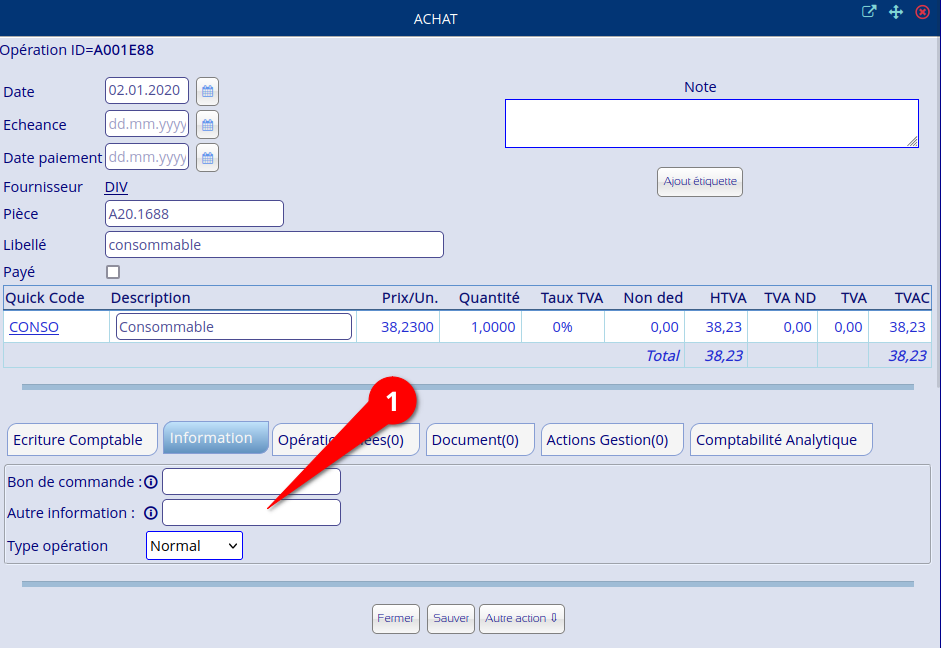Switch to the Ecriture Comptable tab

click(78, 440)
